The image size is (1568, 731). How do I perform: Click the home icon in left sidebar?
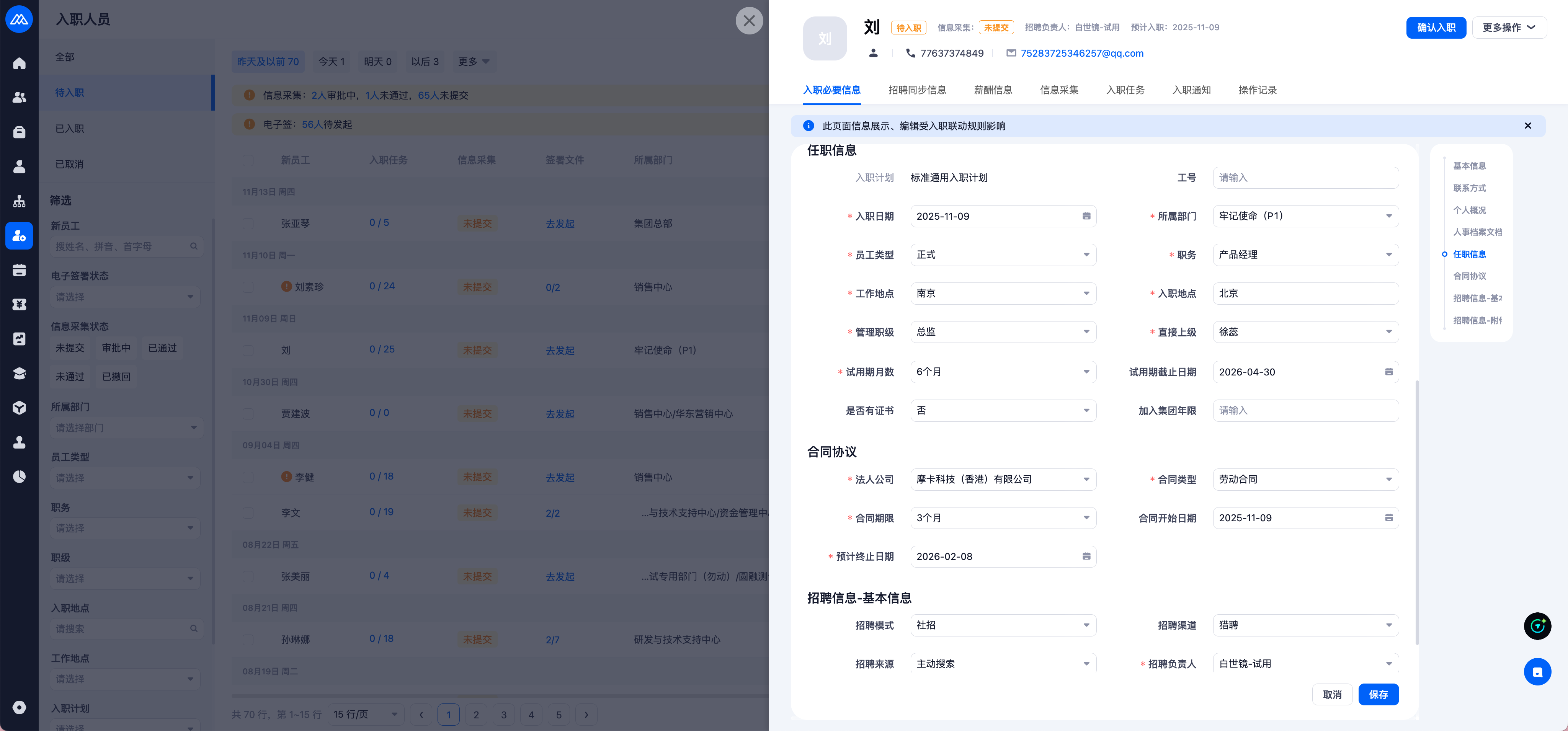pyautogui.click(x=20, y=63)
